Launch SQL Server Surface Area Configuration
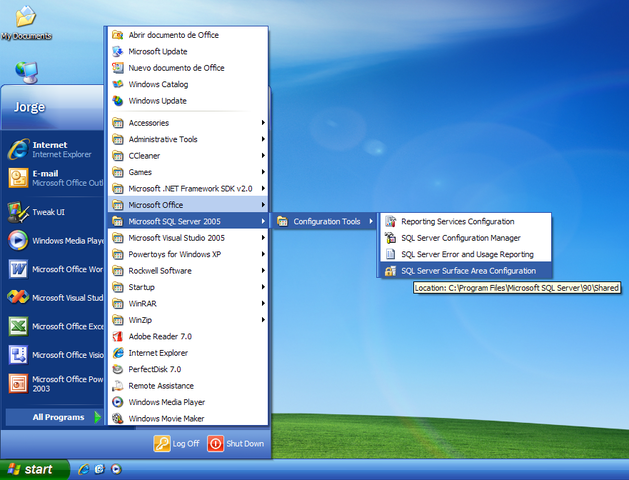 click(466, 271)
